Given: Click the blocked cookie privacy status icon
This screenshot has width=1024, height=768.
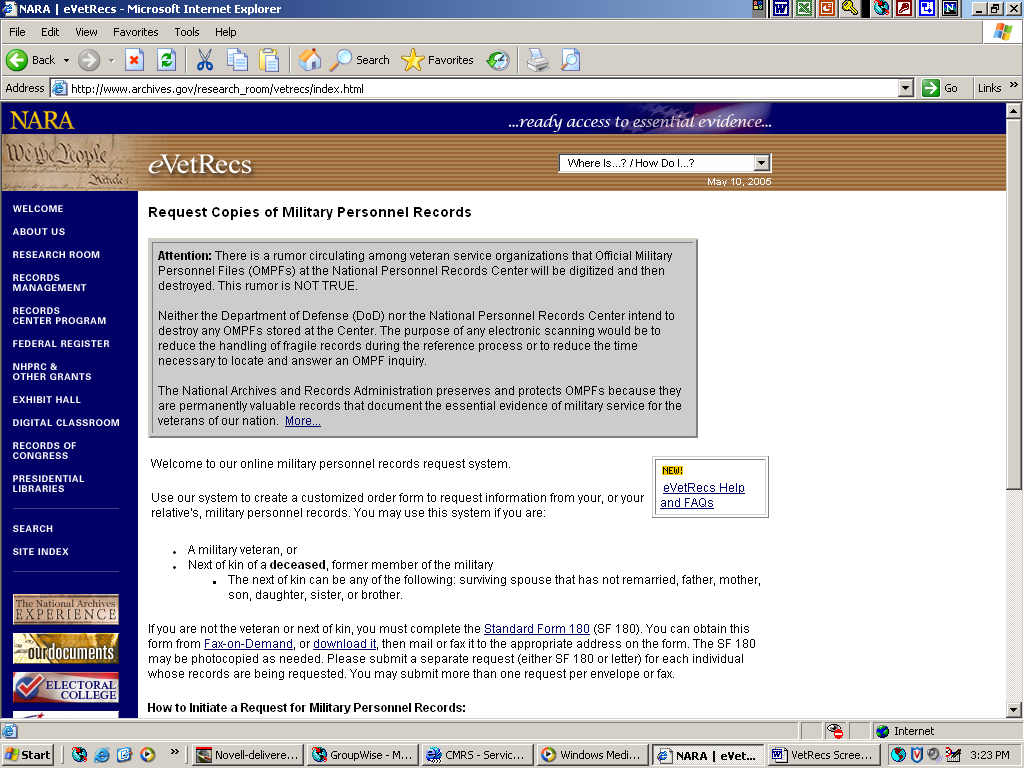Looking at the screenshot, I should [834, 731].
